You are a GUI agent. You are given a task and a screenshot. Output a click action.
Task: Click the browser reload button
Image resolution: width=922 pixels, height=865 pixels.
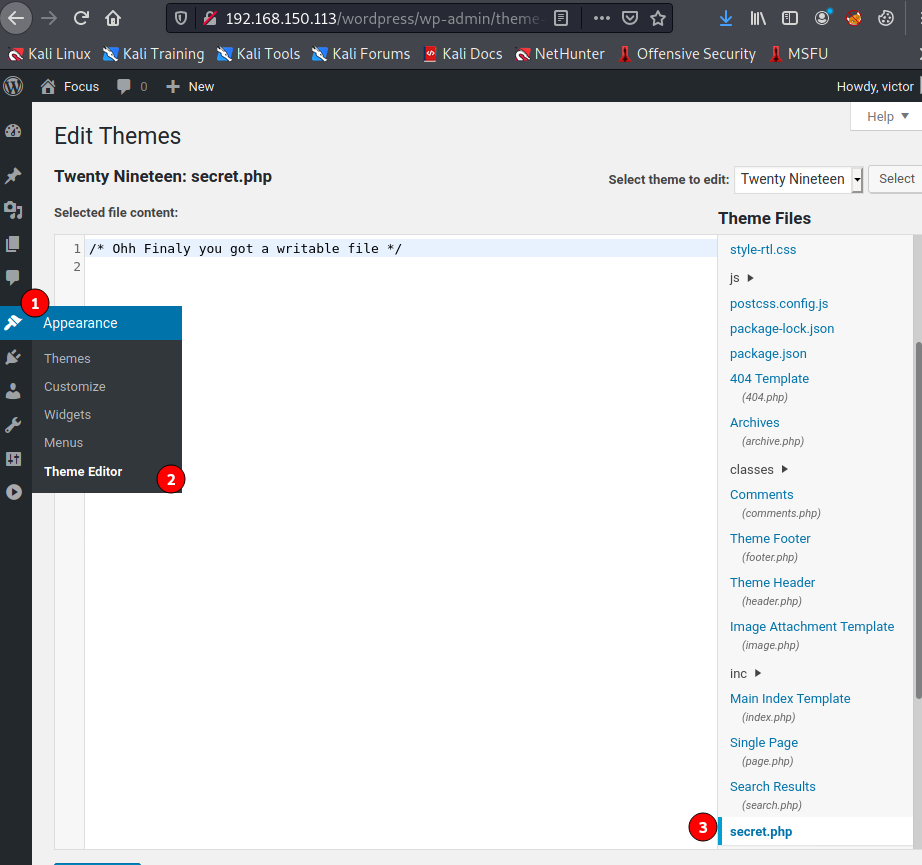click(x=81, y=18)
